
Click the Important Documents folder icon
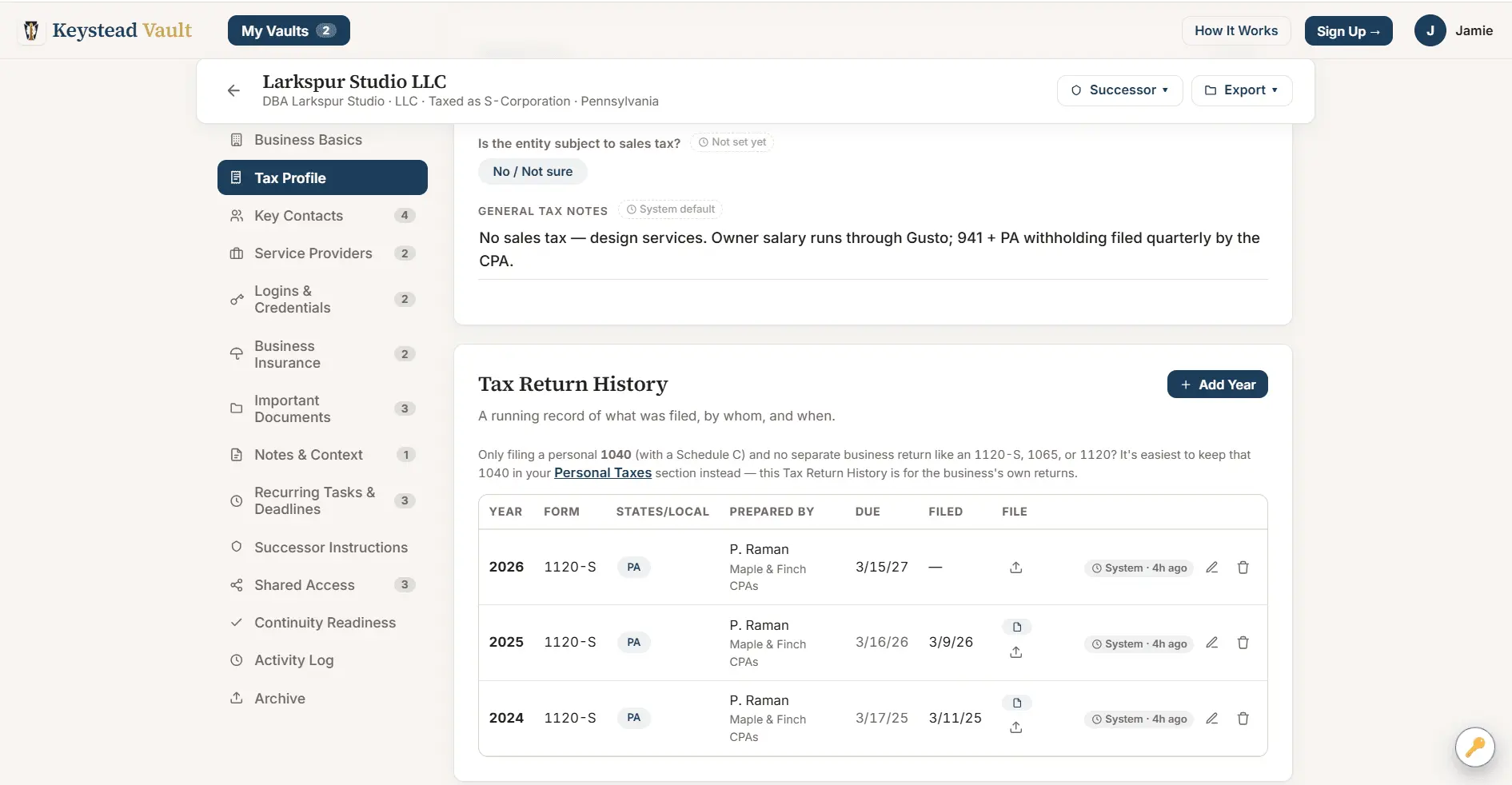click(237, 408)
